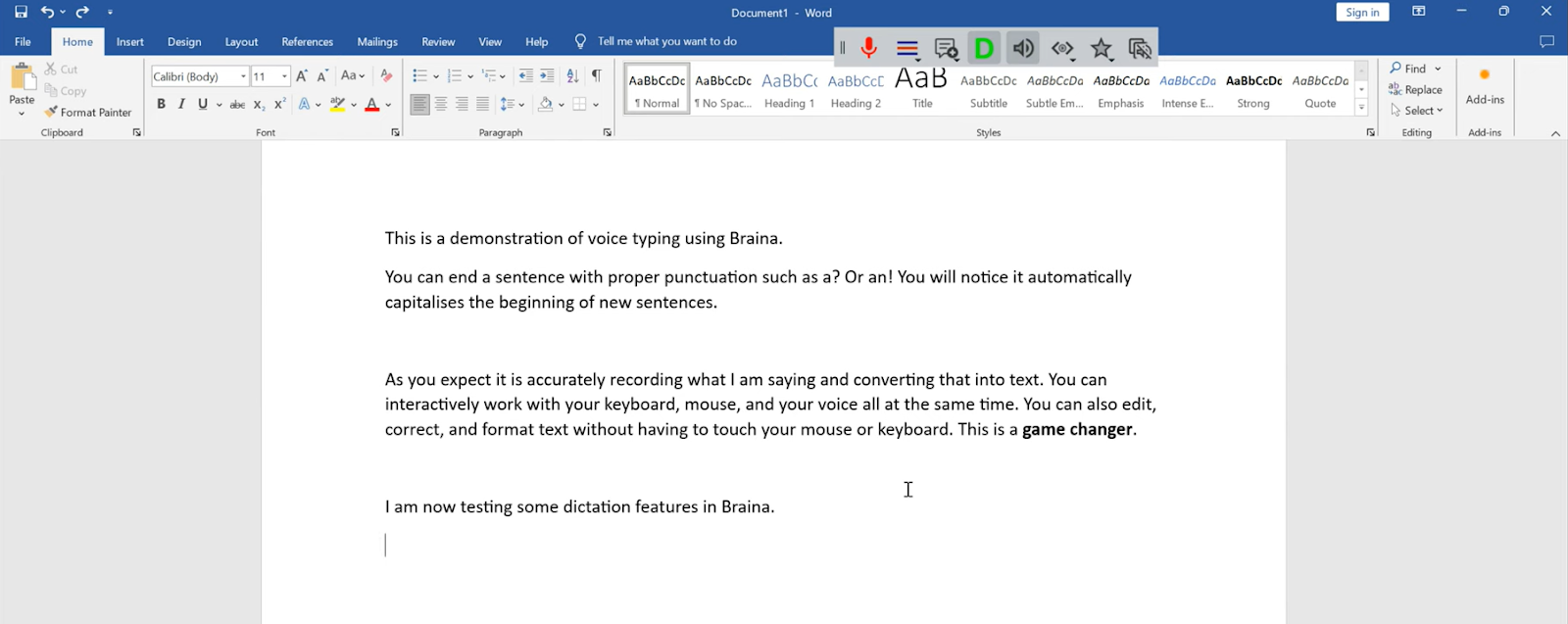Click the Numbering list icon

tap(454, 75)
